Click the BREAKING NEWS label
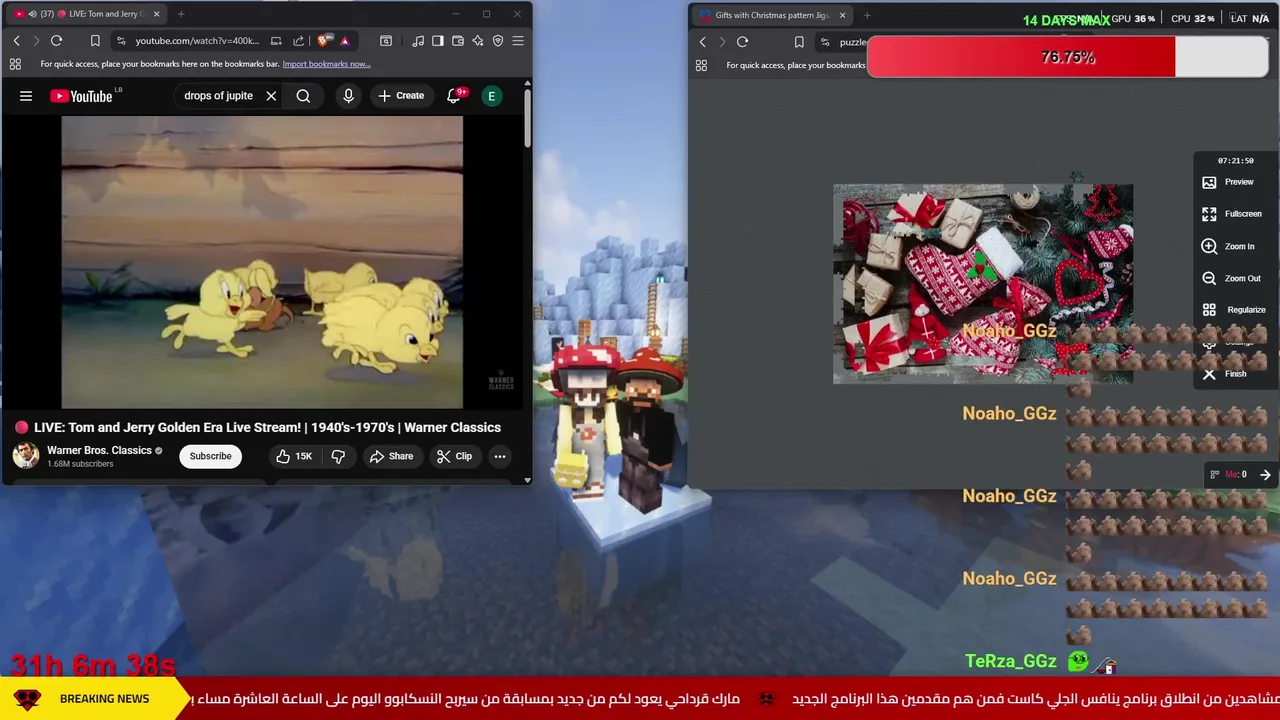Screen dimensions: 1280x720 [104, 699]
